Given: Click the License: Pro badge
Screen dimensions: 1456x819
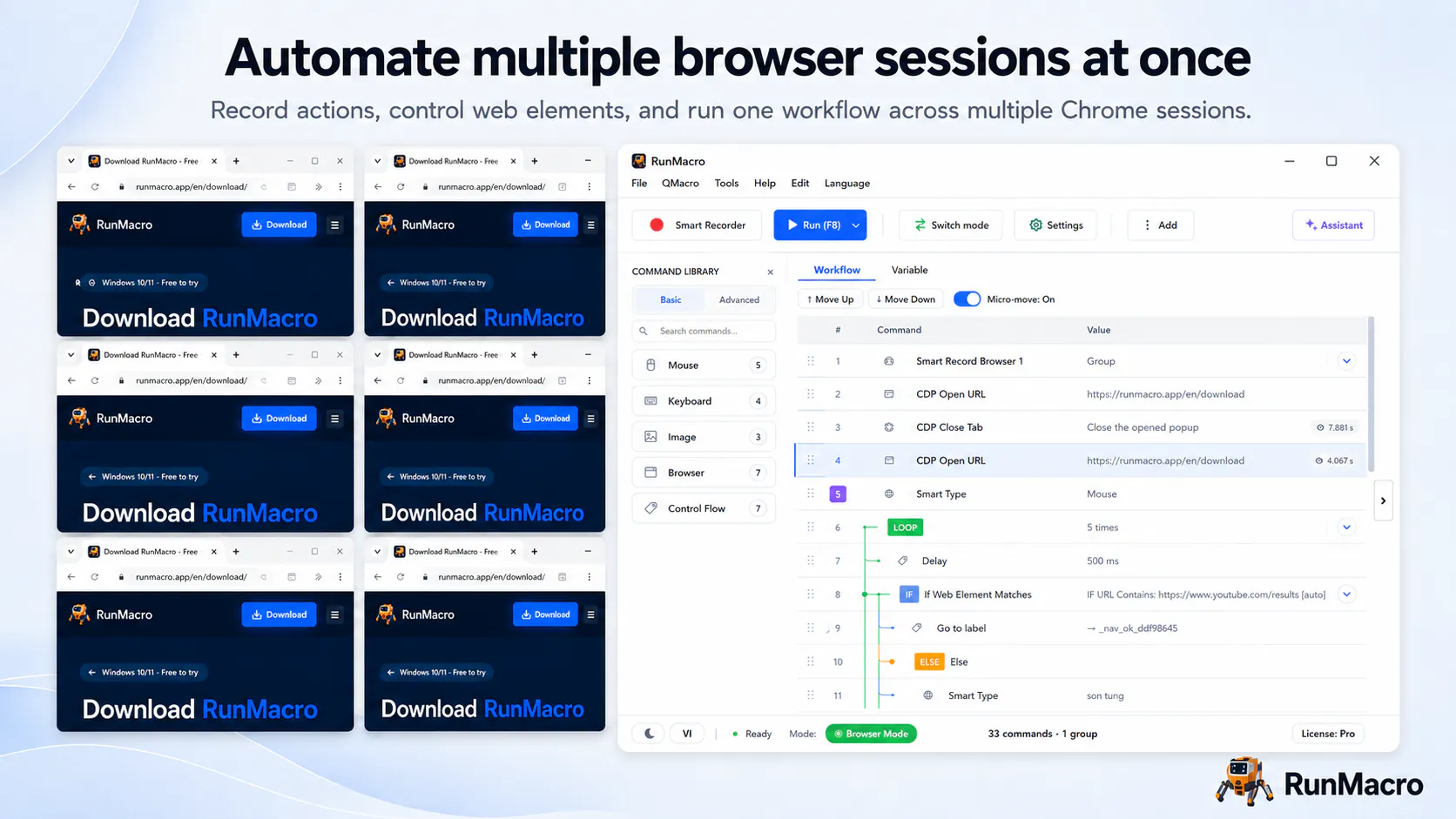Looking at the screenshot, I should click(1328, 734).
